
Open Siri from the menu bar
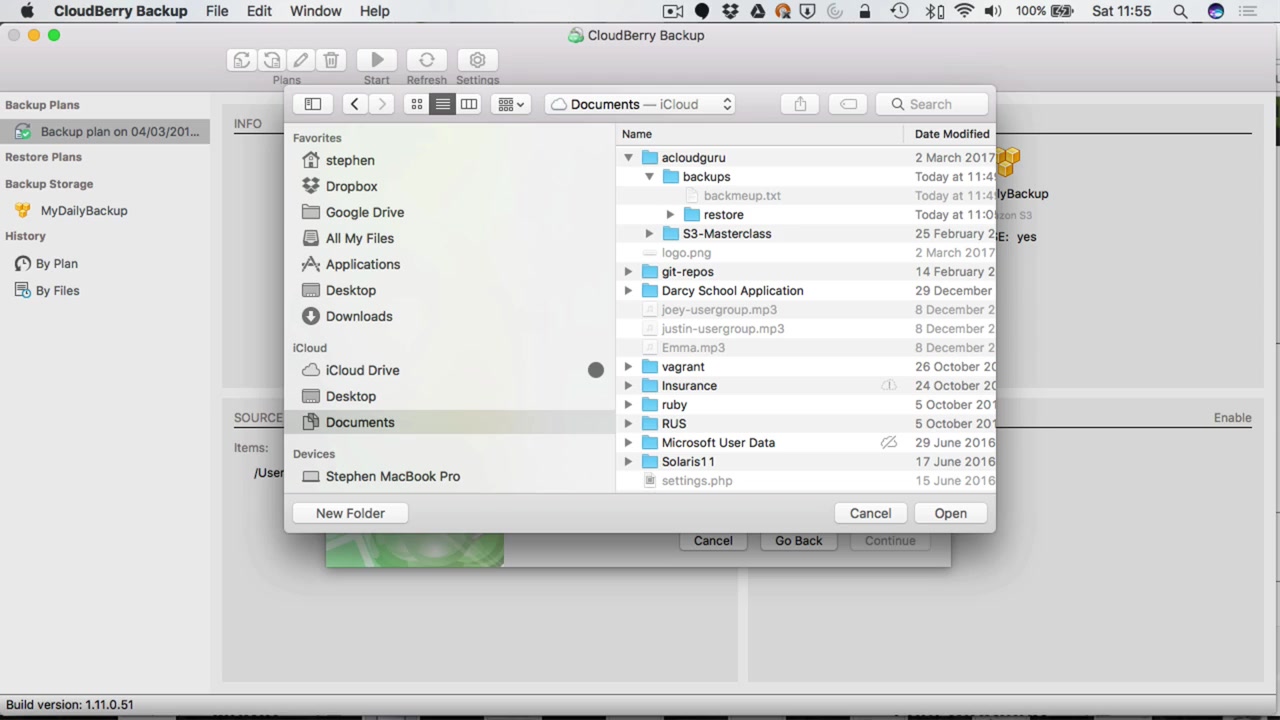(x=1216, y=11)
